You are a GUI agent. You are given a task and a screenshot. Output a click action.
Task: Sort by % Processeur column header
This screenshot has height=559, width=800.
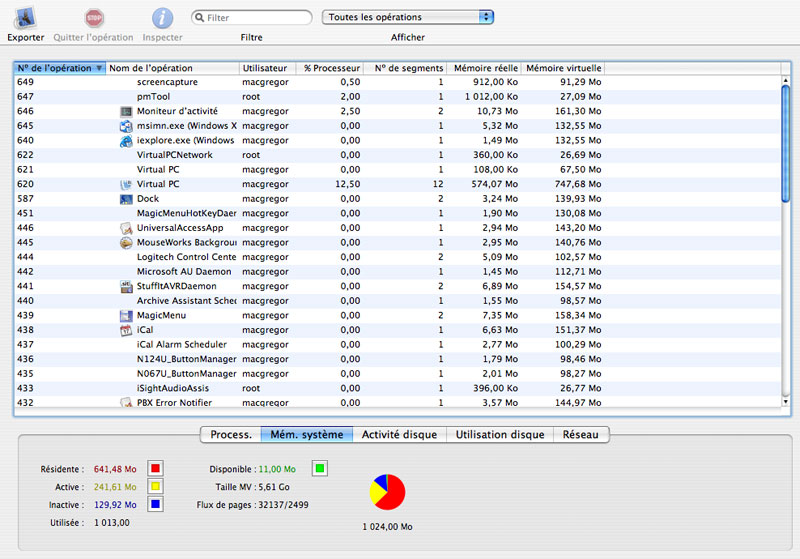pyautogui.click(x=330, y=68)
